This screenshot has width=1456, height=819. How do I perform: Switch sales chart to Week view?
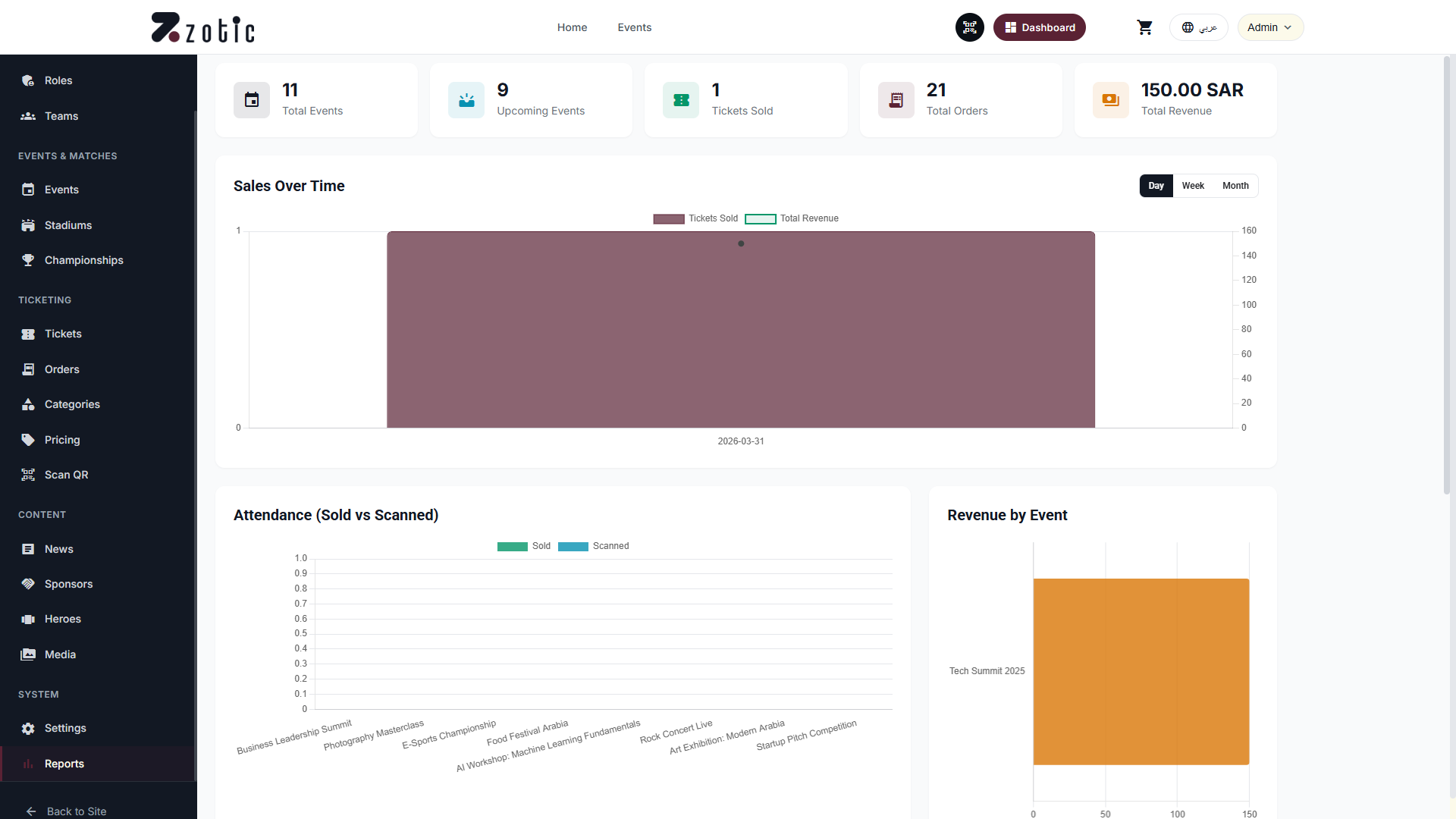[1192, 186]
